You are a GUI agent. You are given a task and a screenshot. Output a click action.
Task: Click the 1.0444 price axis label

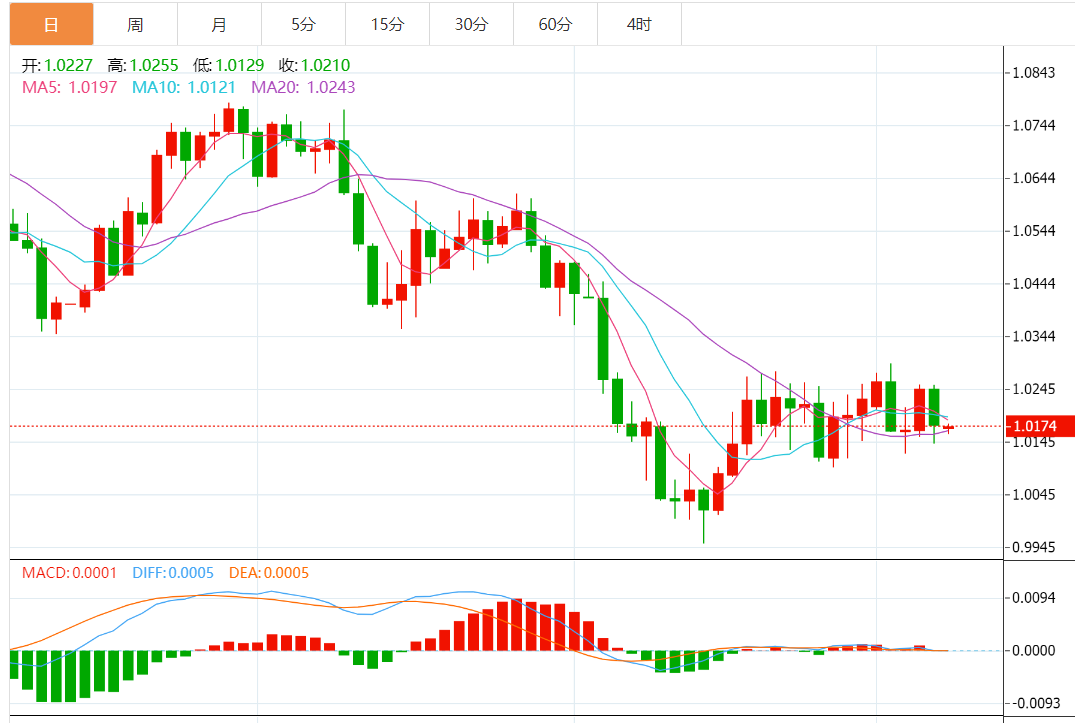(x=1034, y=284)
